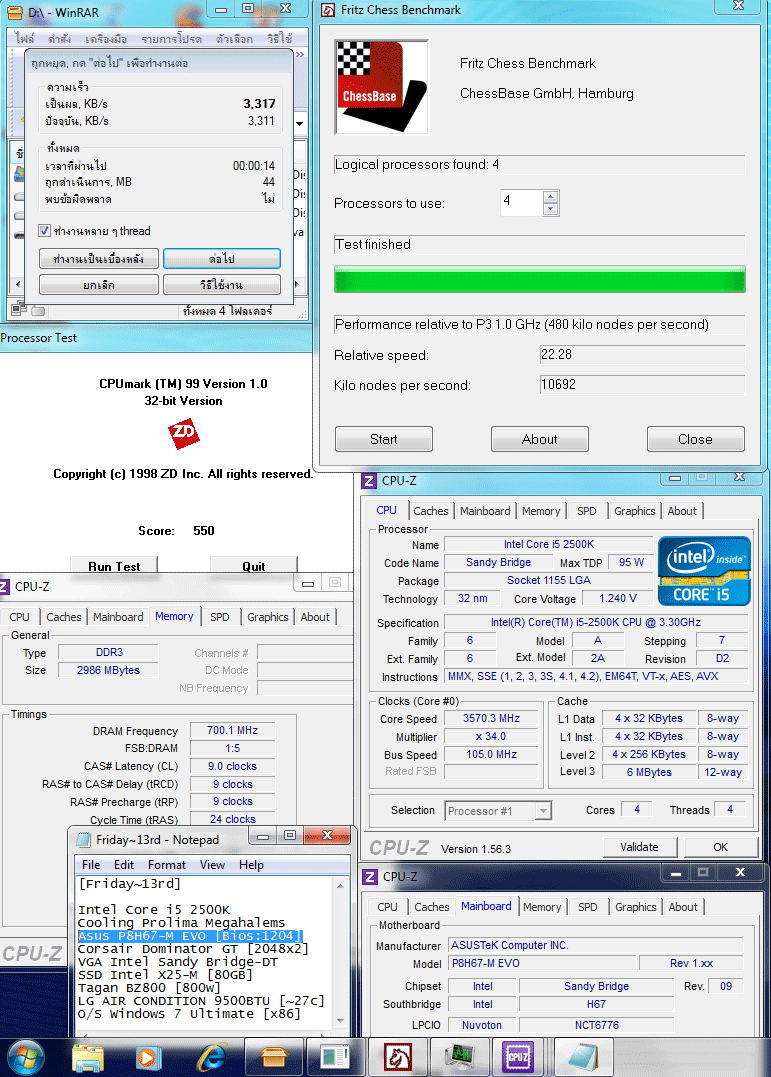Open Mainboard tab in CPU-Z processor window
Screen dimensions: 771x1077
485,511
